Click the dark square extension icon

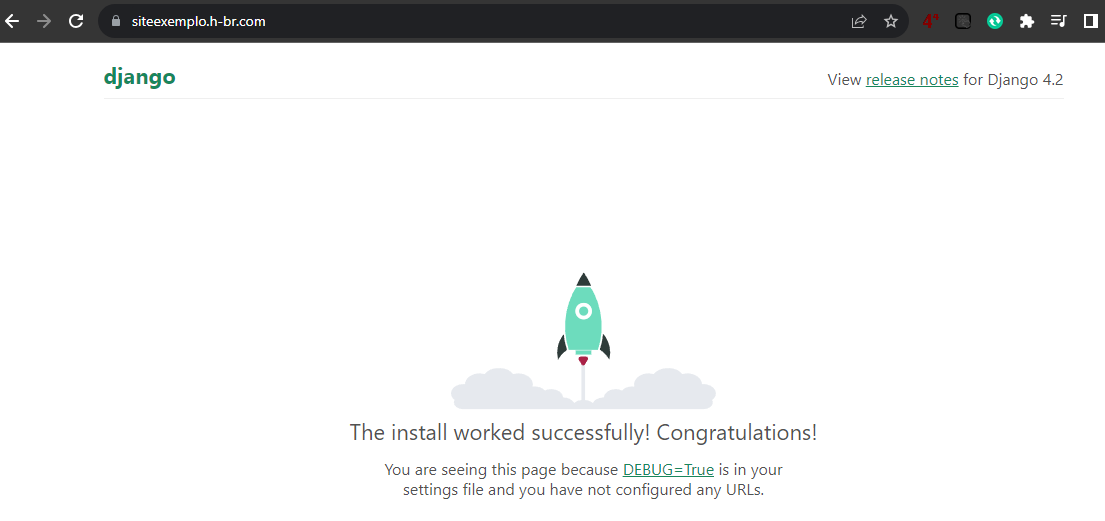coord(962,21)
